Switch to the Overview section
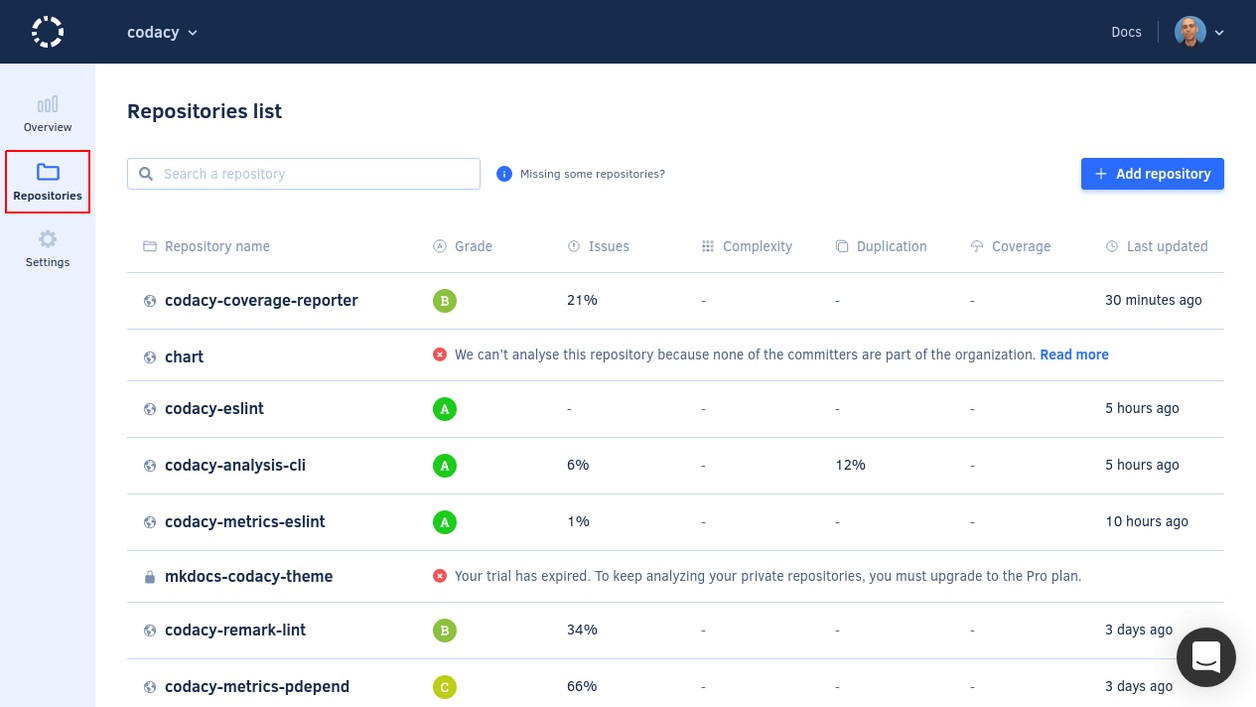Screen dimensions: 1256x707 [47, 113]
